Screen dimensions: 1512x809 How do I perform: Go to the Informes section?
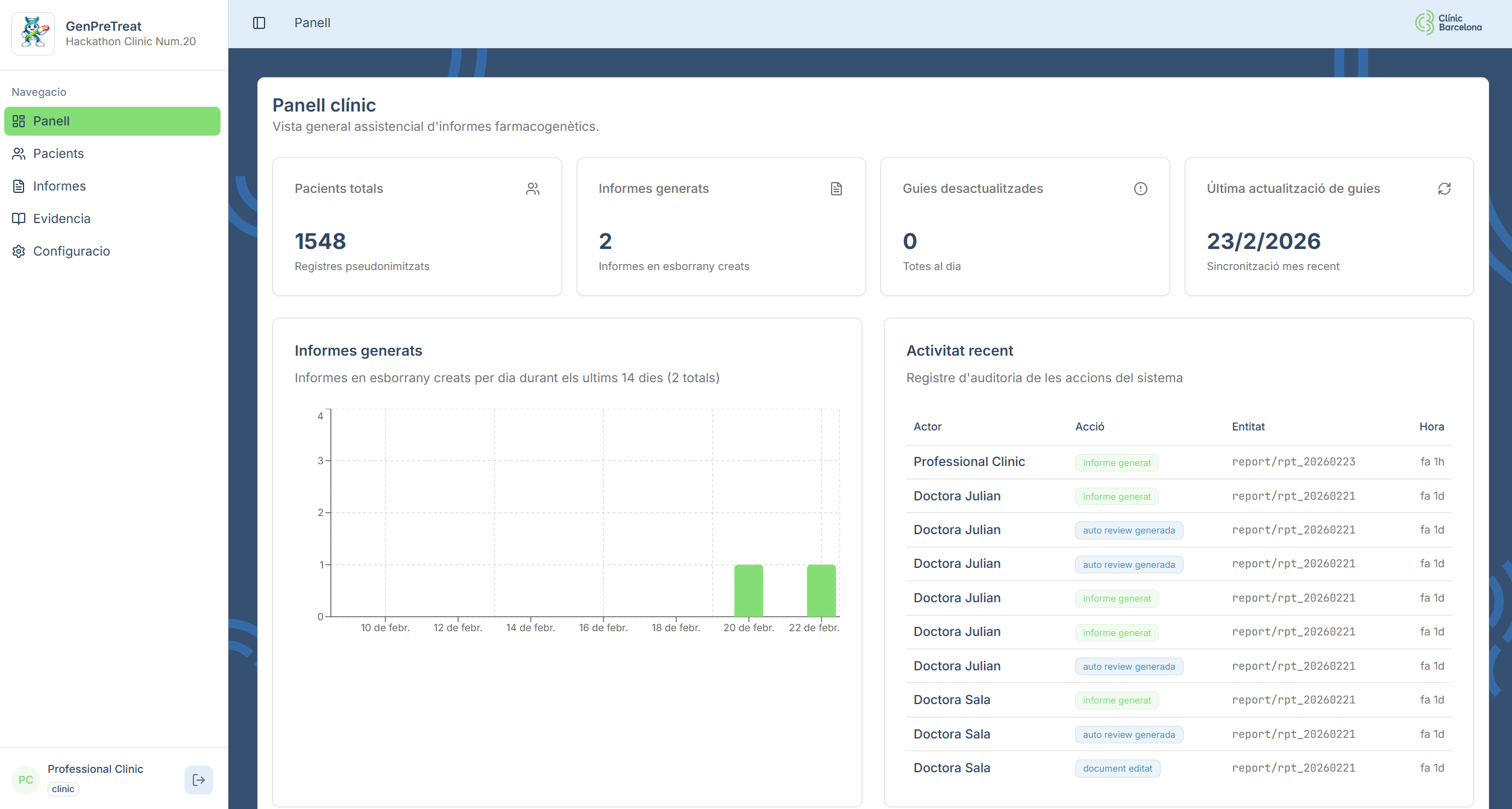coord(59,186)
